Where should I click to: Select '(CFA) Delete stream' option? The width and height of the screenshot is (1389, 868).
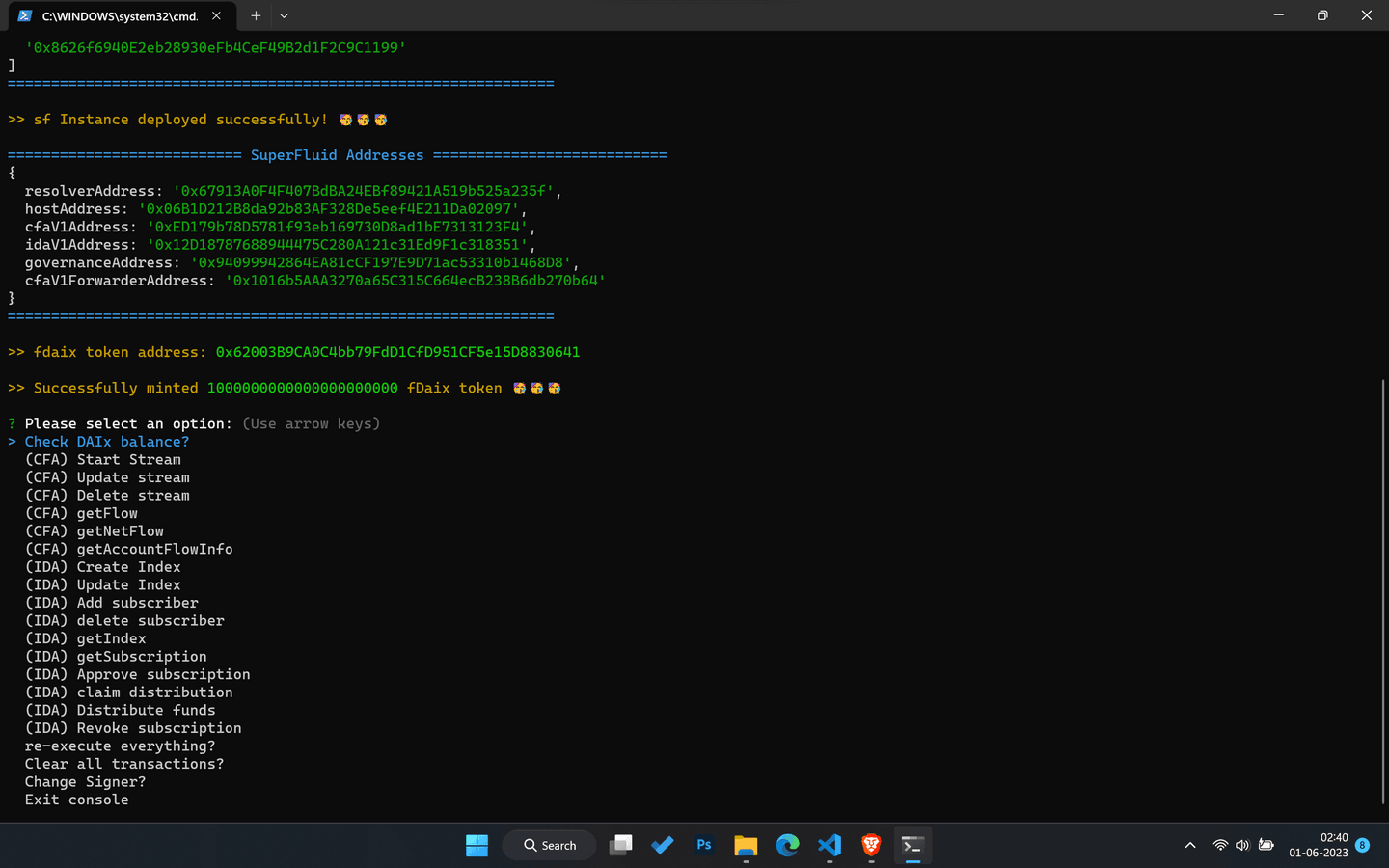point(107,496)
